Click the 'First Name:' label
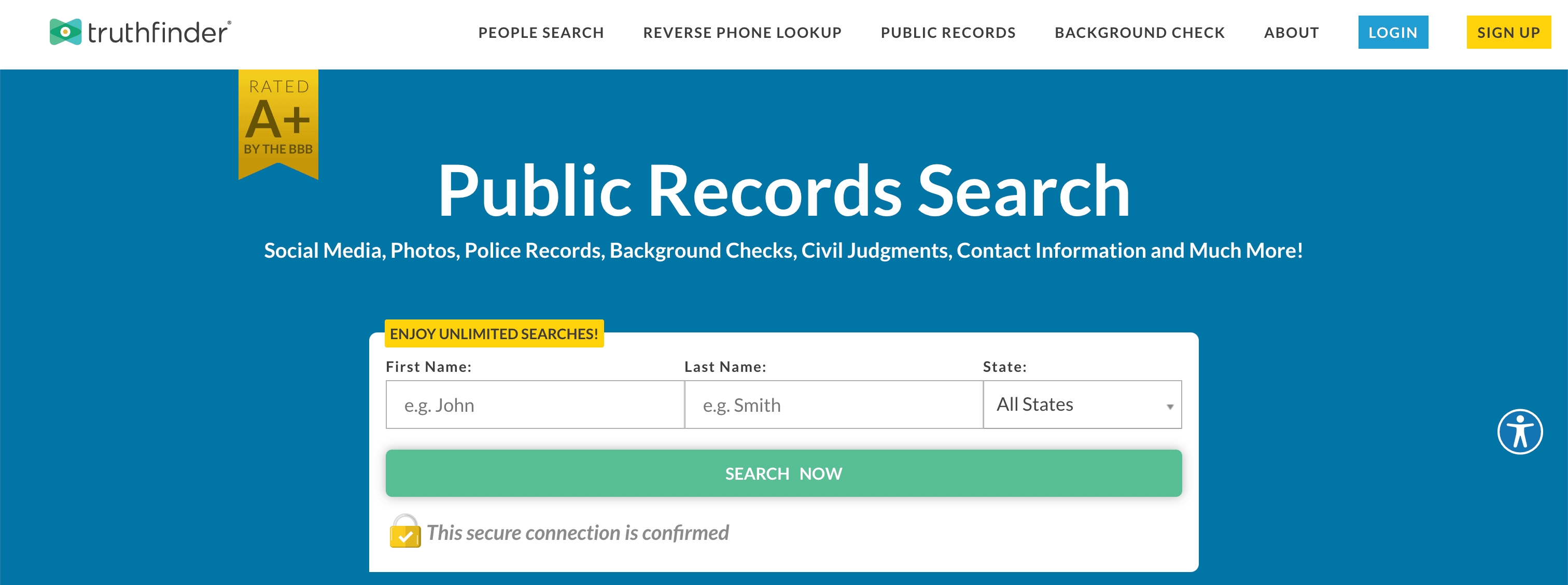This screenshot has height=585, width=1568. [x=428, y=367]
